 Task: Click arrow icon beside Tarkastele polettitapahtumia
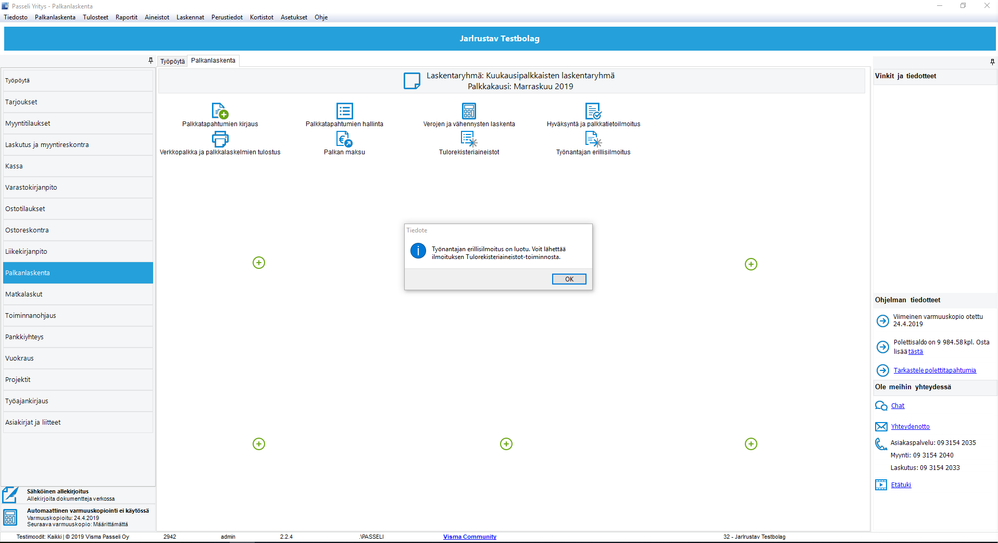[882, 370]
